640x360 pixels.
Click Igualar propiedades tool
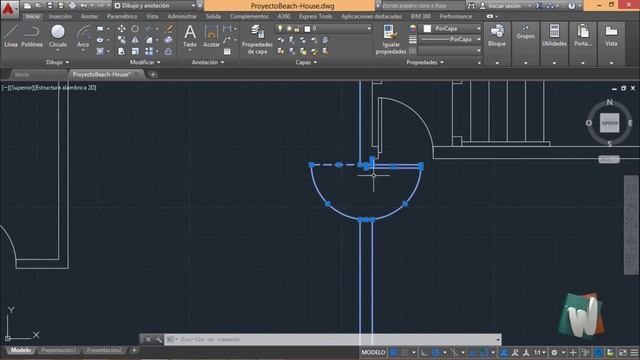tap(391, 39)
